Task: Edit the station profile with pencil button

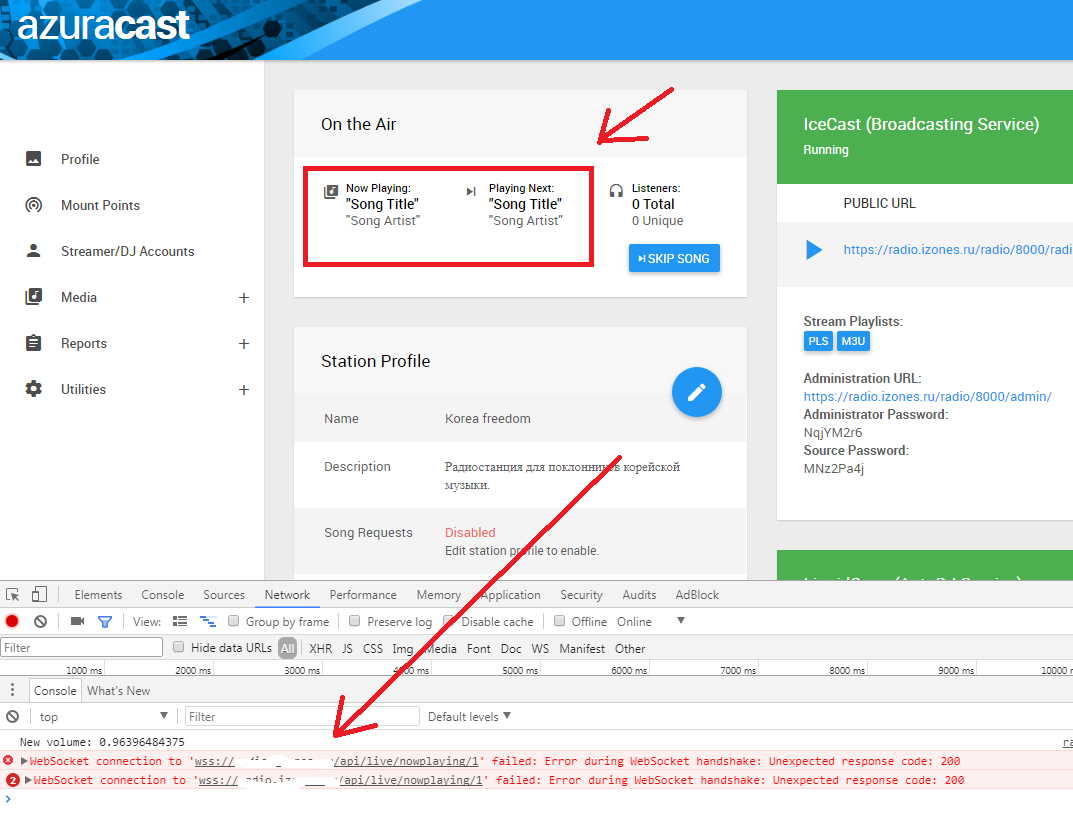Action: click(697, 392)
